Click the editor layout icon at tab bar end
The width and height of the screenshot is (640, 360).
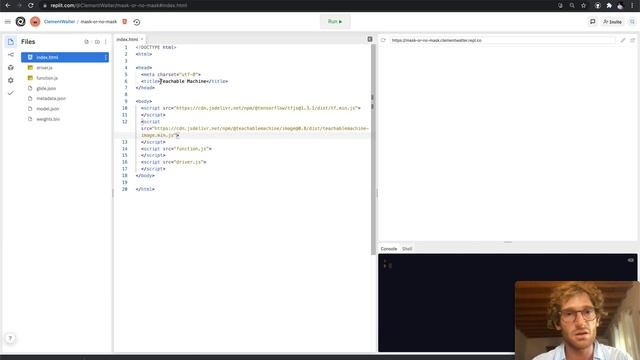point(370,39)
